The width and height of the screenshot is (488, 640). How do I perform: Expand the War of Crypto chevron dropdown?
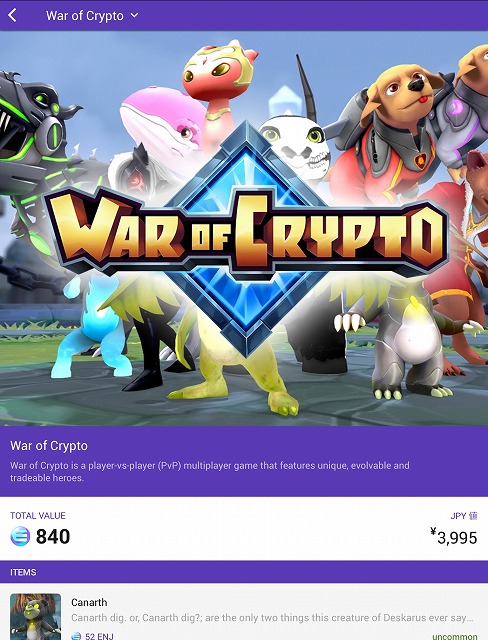click(x=134, y=16)
